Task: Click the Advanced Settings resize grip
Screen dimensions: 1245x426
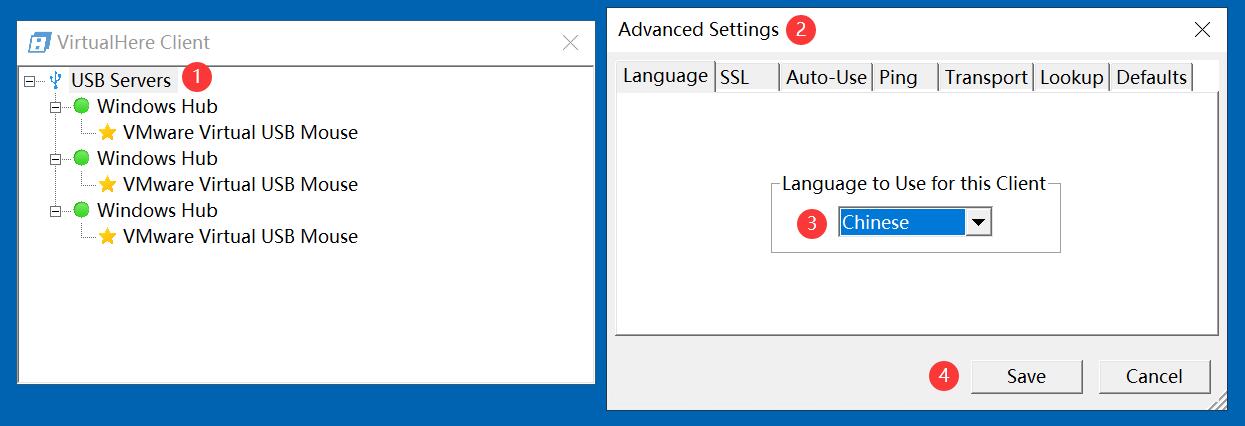Action: [1217, 401]
